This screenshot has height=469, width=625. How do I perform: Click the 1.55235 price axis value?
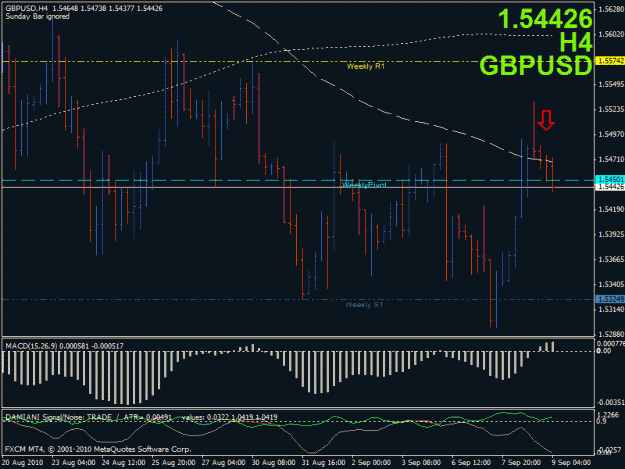coord(611,109)
